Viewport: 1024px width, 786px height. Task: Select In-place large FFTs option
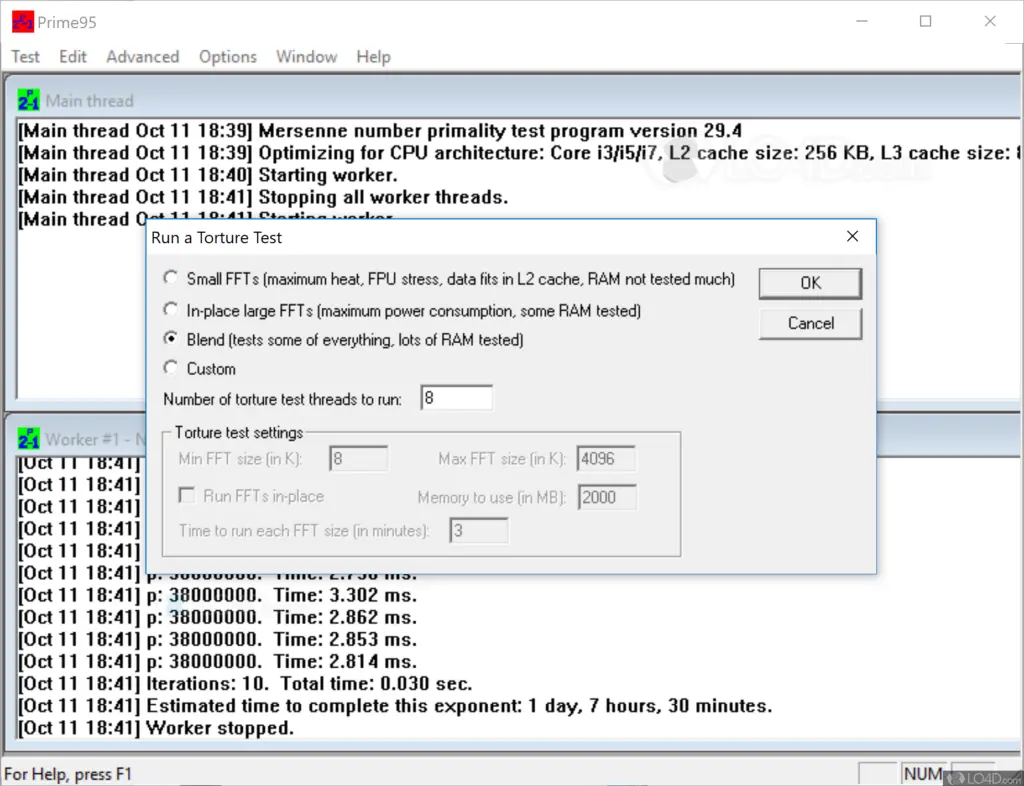(170, 309)
